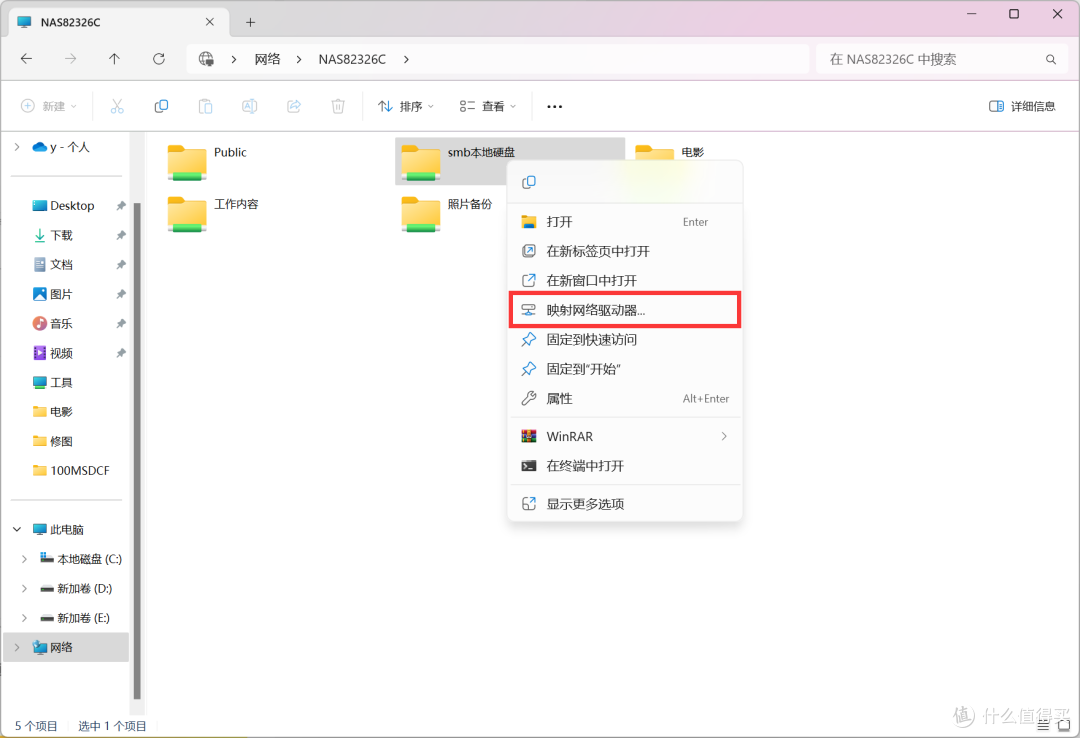The width and height of the screenshot is (1080, 738).
Task: Click the Copy icon in toolbar
Action: [161, 106]
